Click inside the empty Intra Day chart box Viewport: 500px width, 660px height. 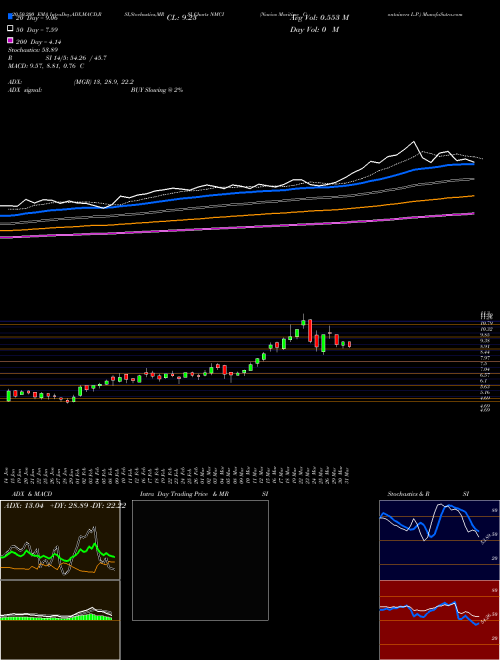point(200,560)
